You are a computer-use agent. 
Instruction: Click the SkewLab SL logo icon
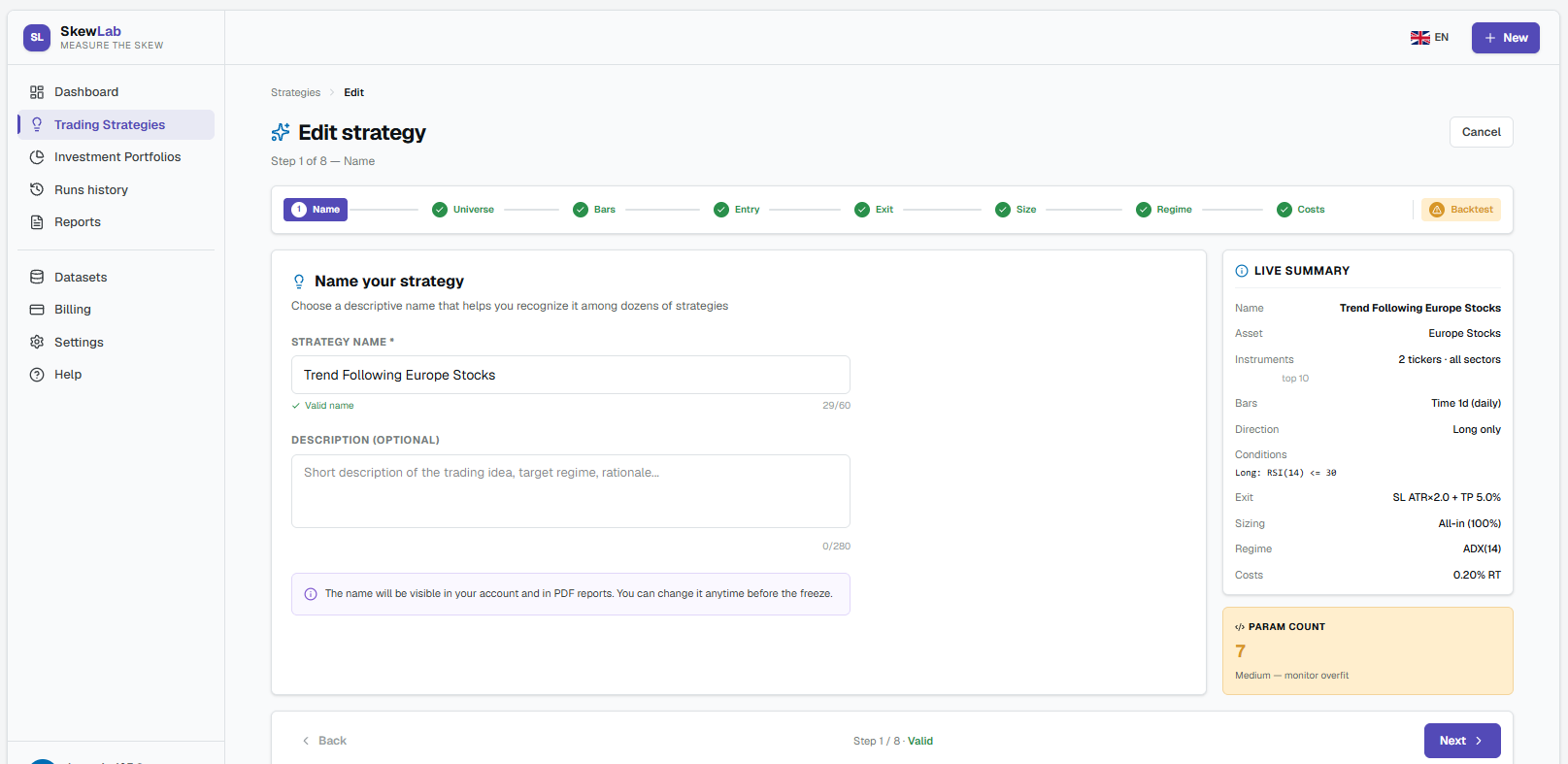(x=37, y=38)
